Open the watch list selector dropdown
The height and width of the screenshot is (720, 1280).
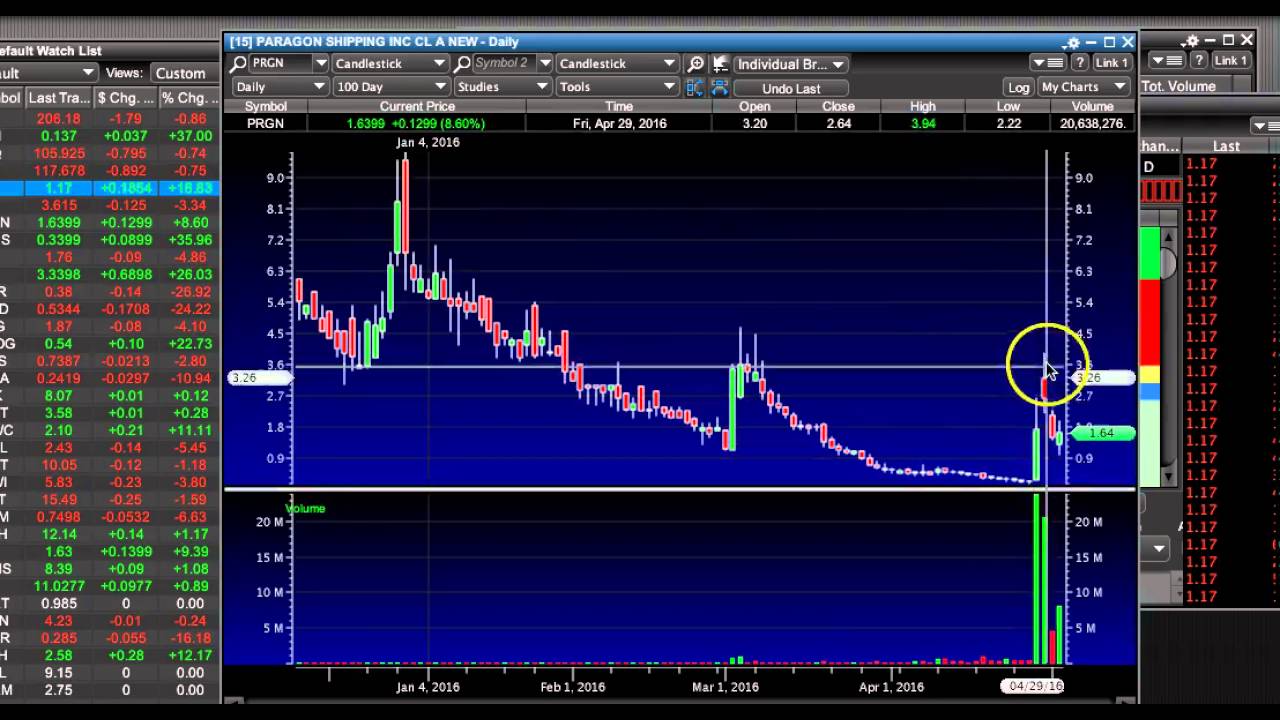(48, 73)
